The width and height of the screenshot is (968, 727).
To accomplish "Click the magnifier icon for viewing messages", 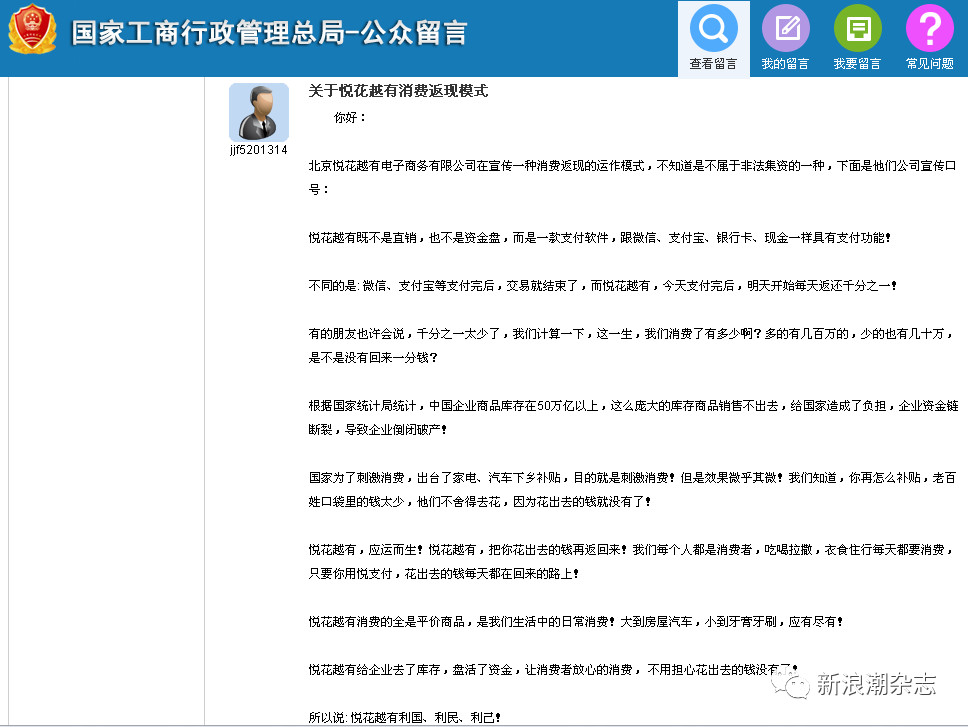I will point(713,29).
